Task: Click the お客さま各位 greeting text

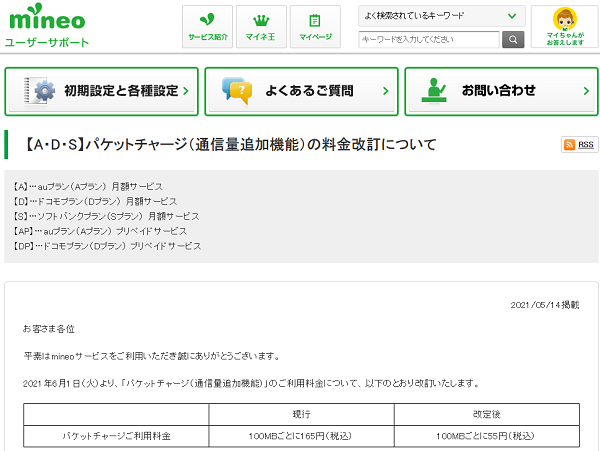Action: pyautogui.click(x=49, y=329)
